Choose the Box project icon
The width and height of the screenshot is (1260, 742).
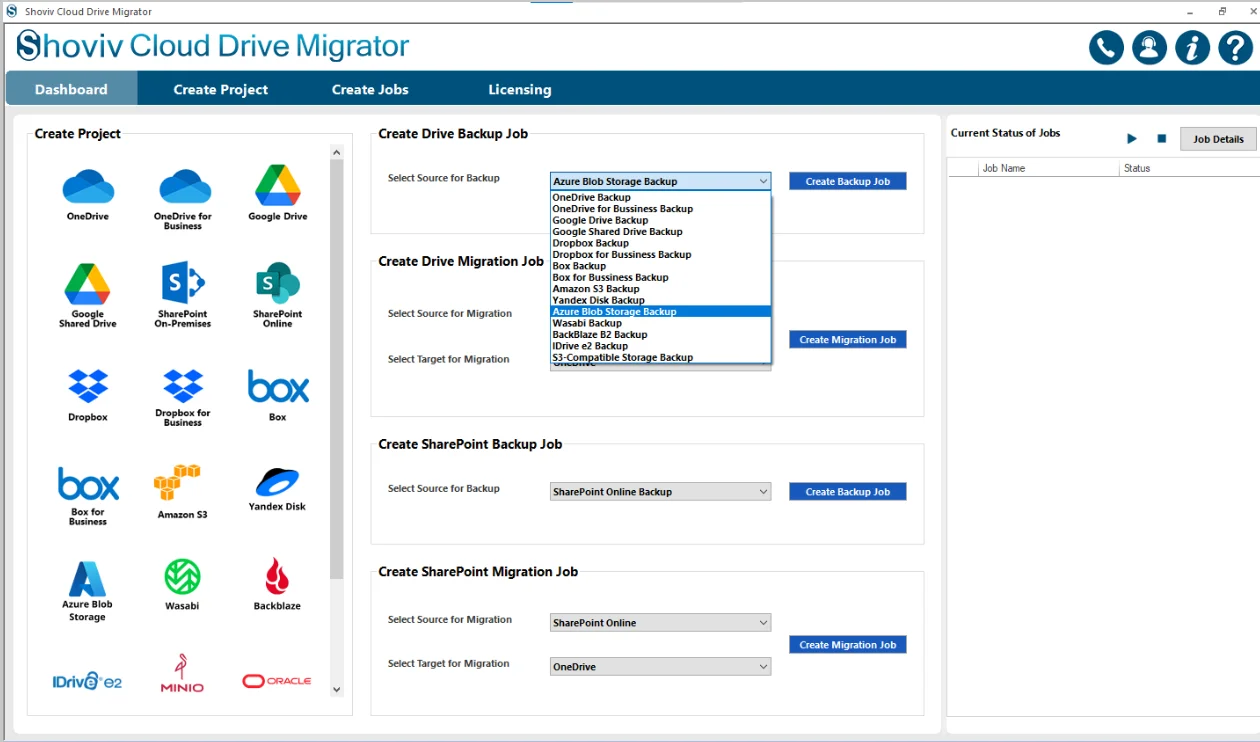coord(278,387)
